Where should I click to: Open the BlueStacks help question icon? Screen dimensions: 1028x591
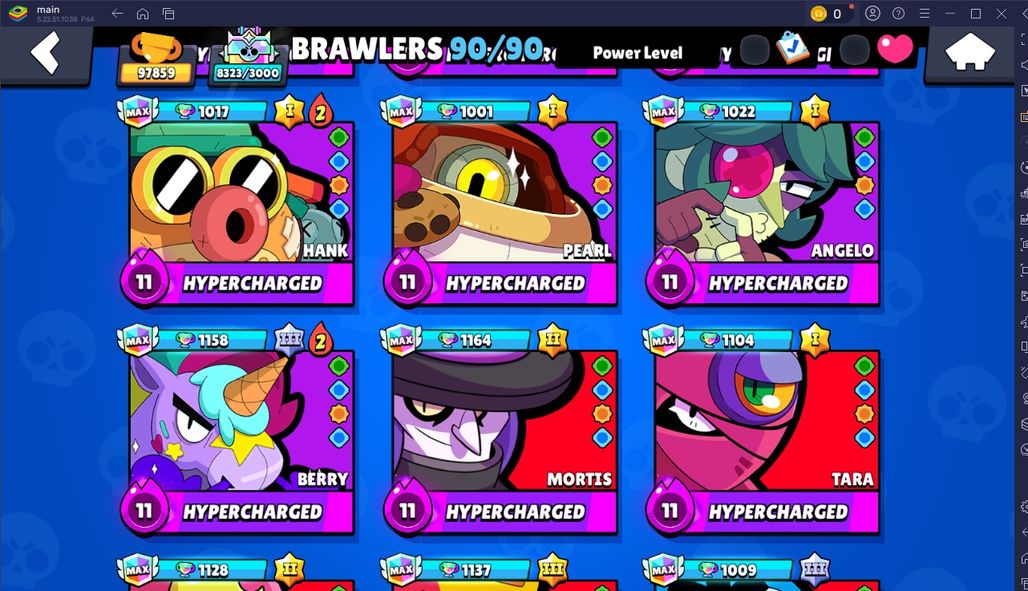coord(898,13)
